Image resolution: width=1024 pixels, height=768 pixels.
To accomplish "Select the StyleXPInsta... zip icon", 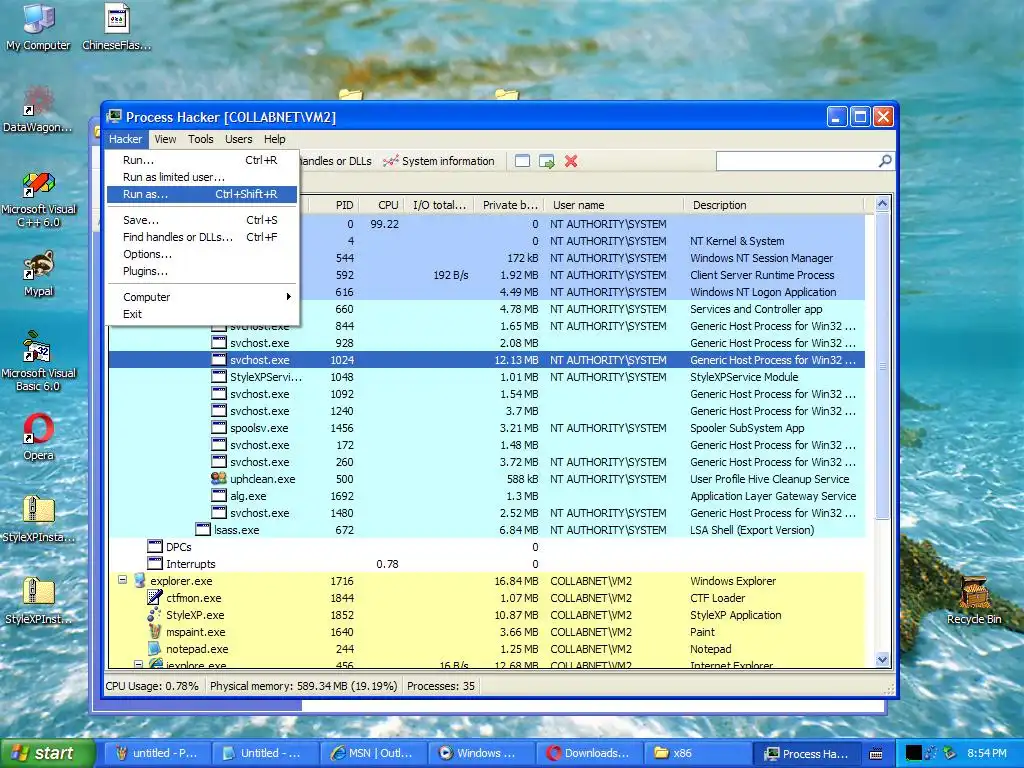I will (x=39, y=519).
